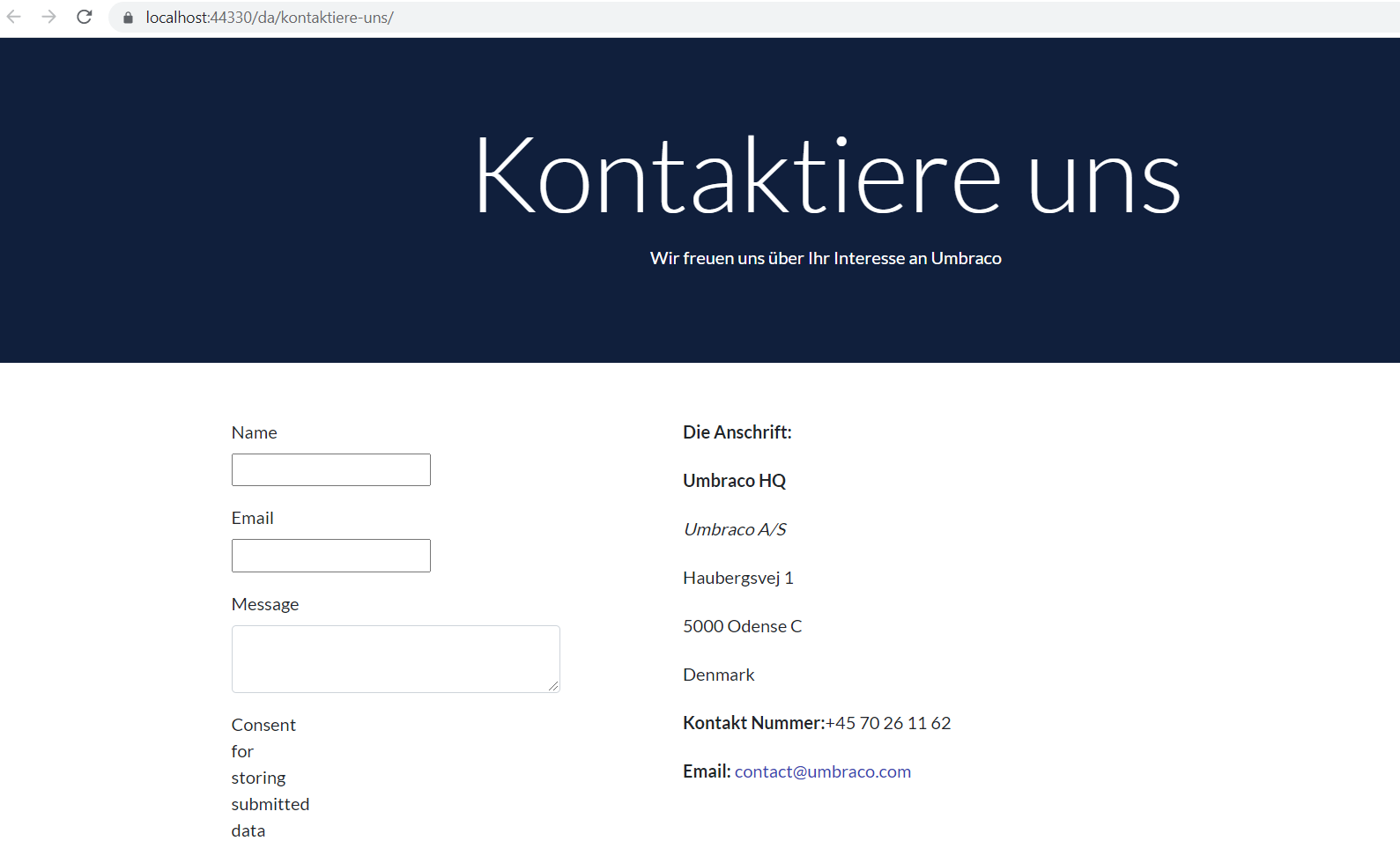This screenshot has width=1400, height=841.
Task: View site info via the padlock icon
Action: (128, 18)
